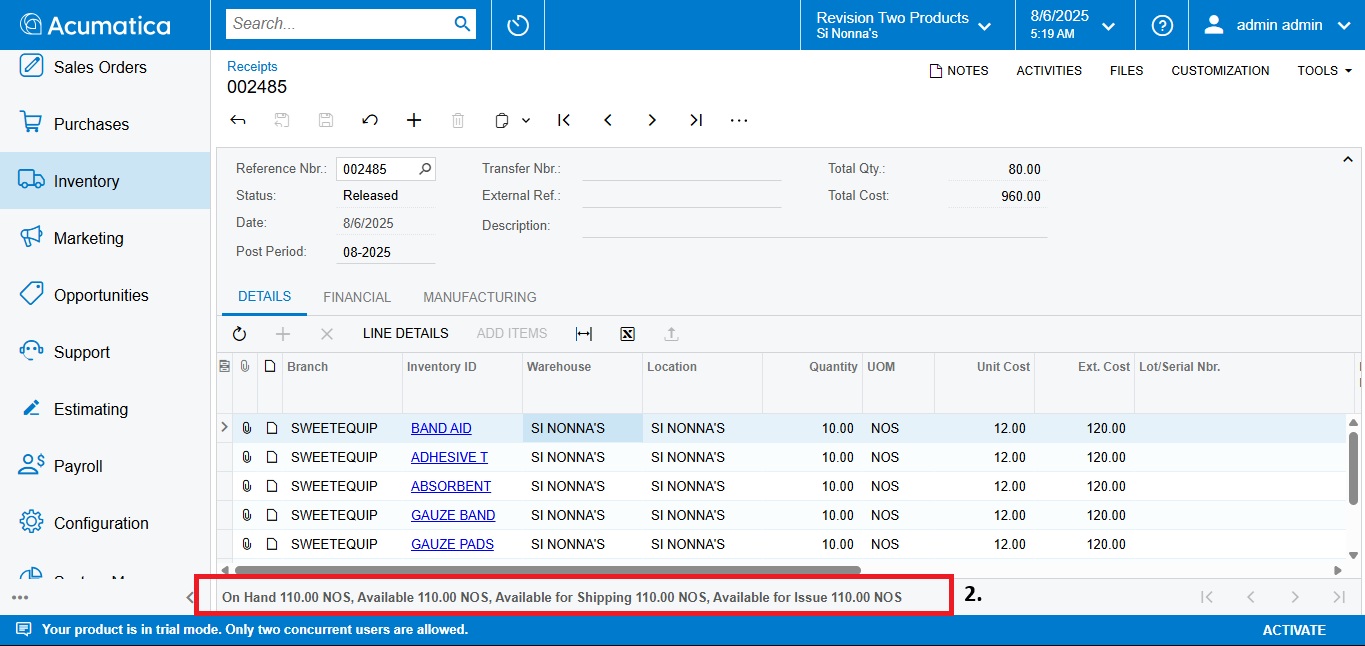This screenshot has height=646, width=1365.
Task: Open Inventory in the left sidebar
Action: click(x=86, y=181)
